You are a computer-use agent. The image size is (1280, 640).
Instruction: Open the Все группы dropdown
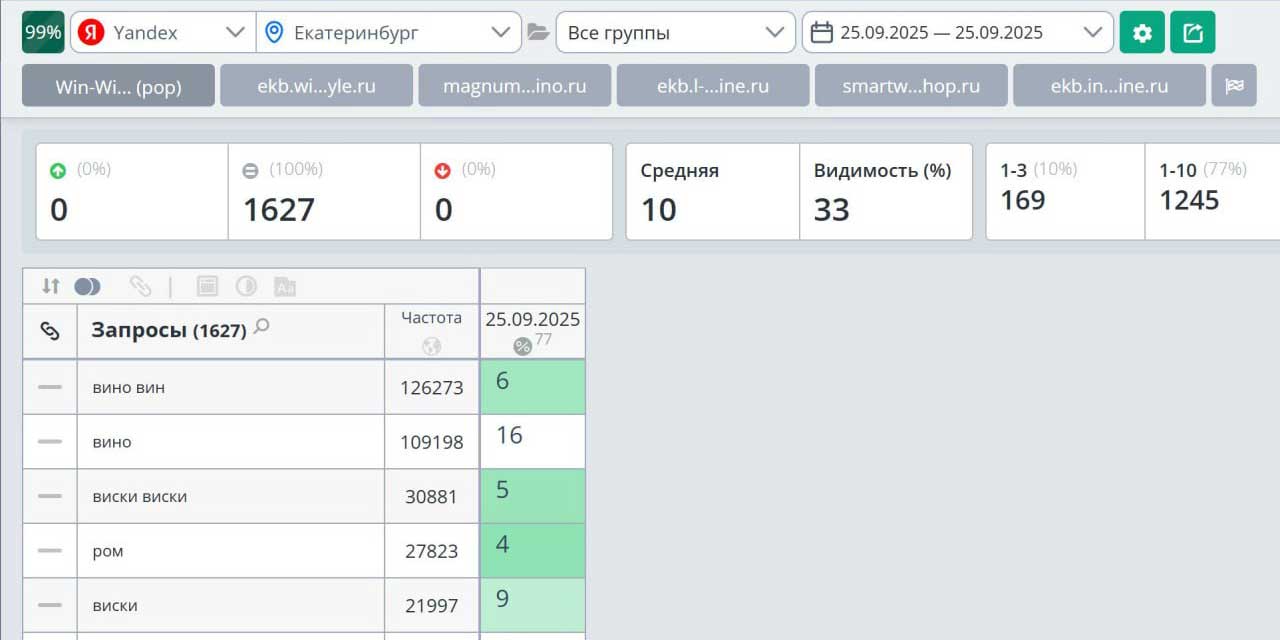(675, 33)
